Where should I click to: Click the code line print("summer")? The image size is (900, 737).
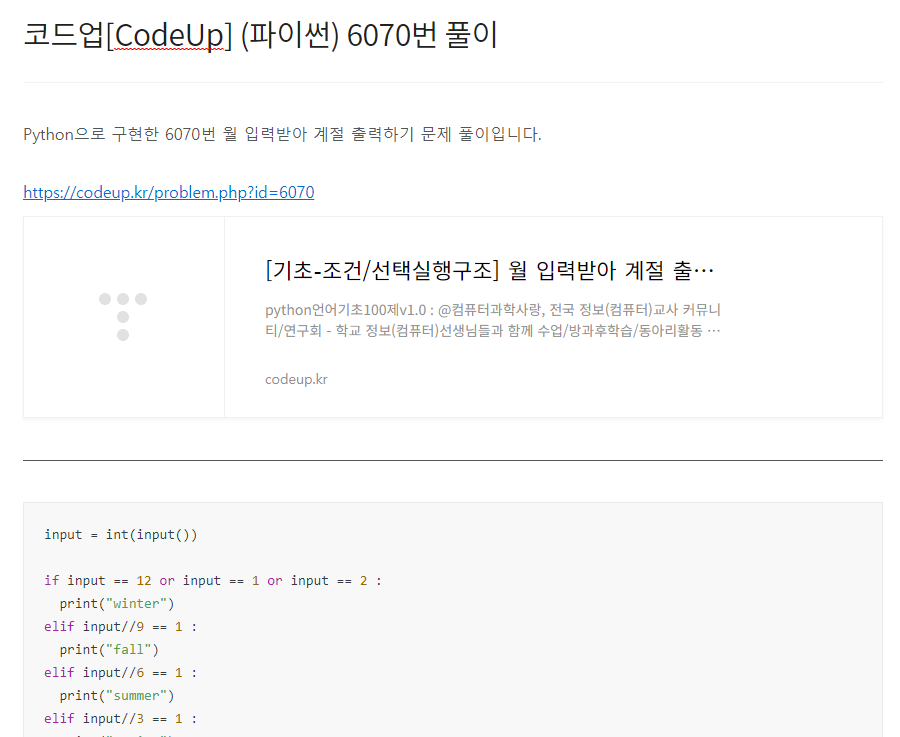tap(117, 696)
